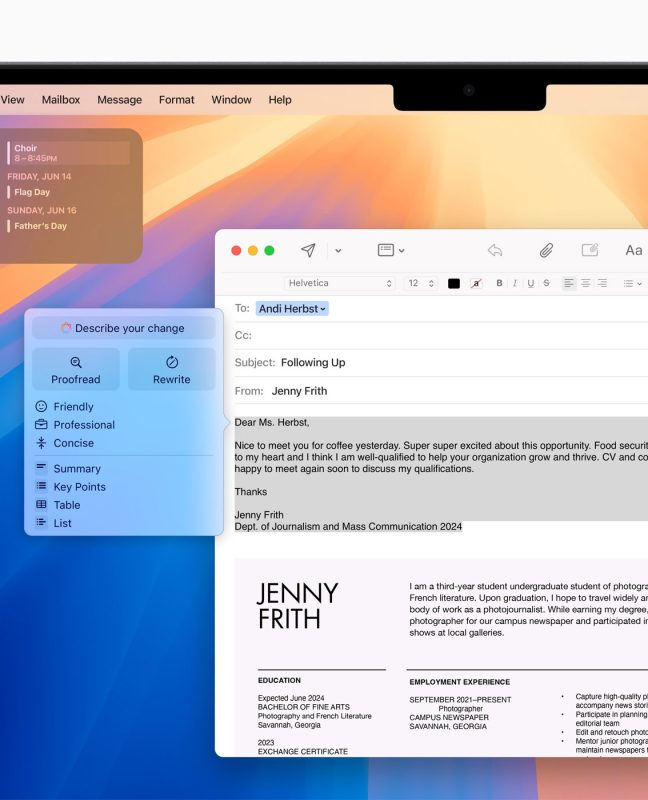
Task: Toggle strikethrough formatting
Action: 546,283
